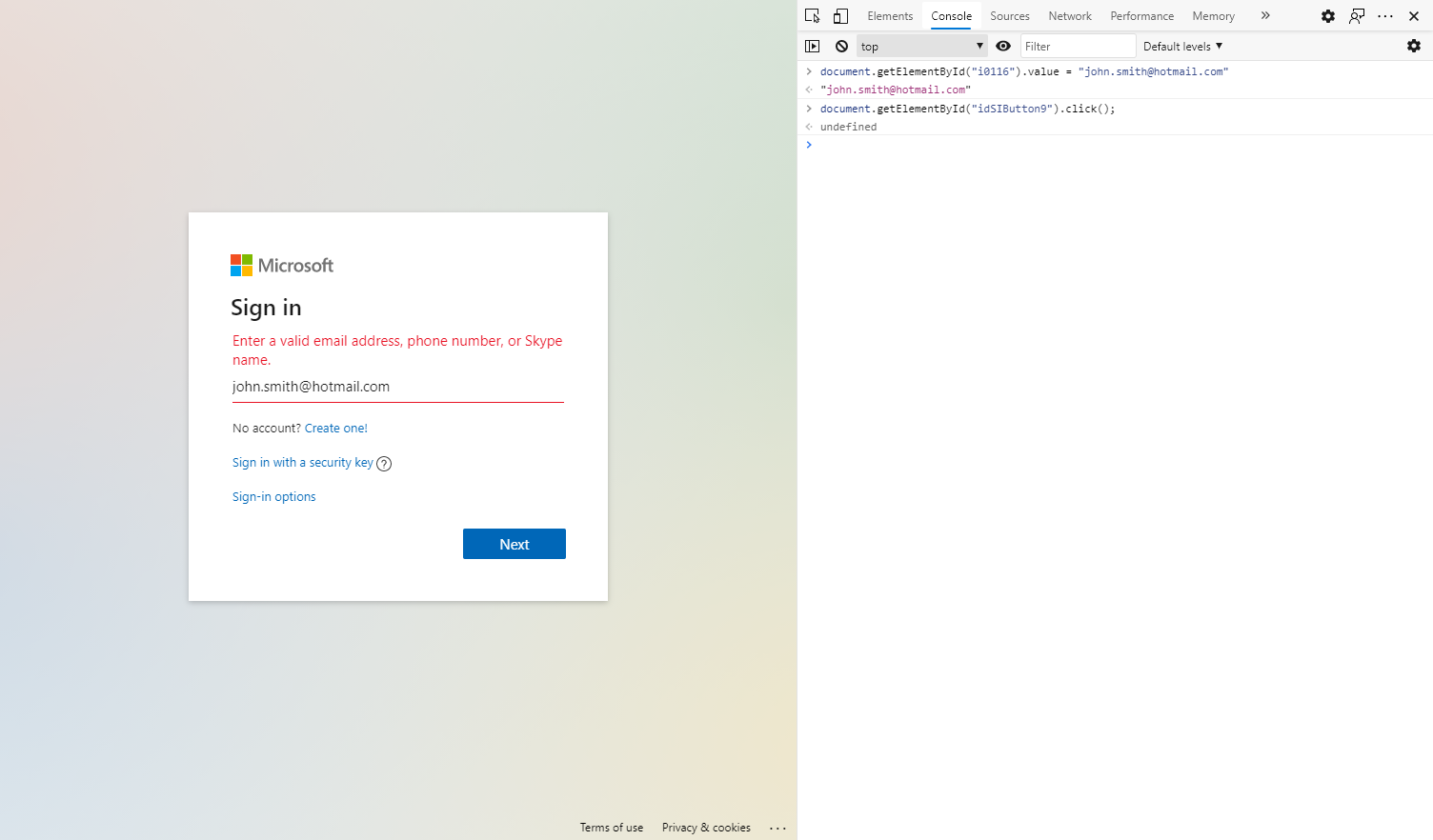Activate the inspect element picker tool
The image size is (1433, 840).
tap(812, 15)
